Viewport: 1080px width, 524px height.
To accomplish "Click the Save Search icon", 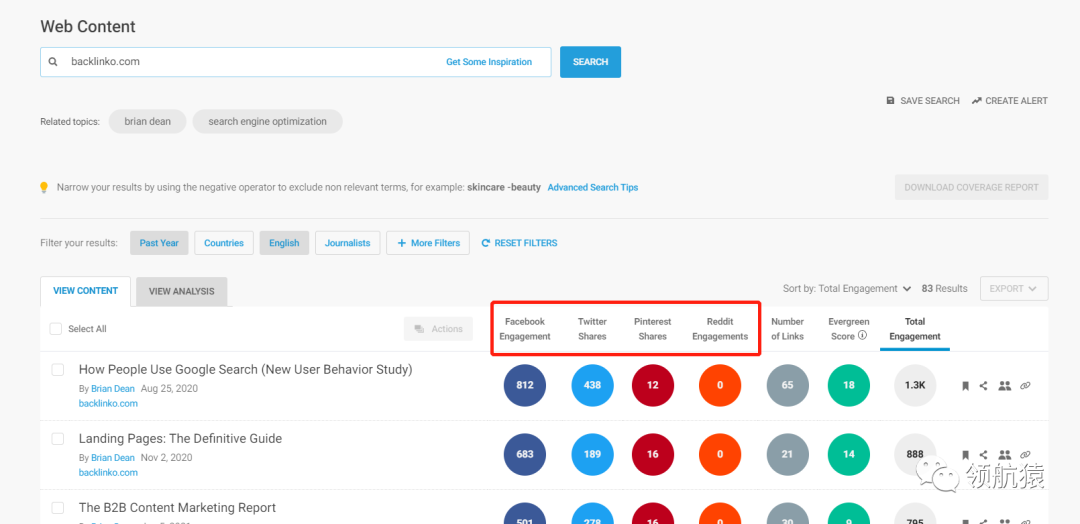I will (x=890, y=101).
